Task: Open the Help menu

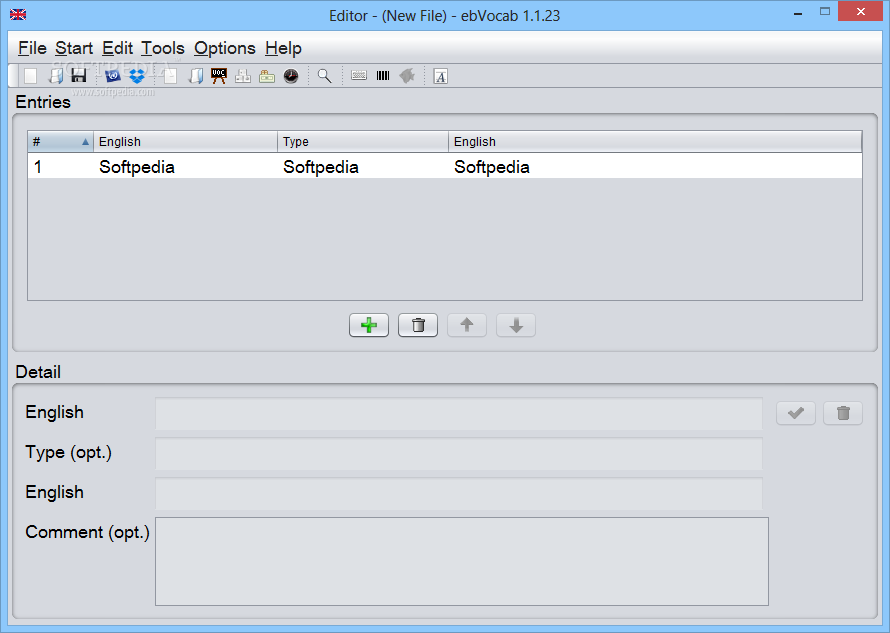Action: click(283, 48)
